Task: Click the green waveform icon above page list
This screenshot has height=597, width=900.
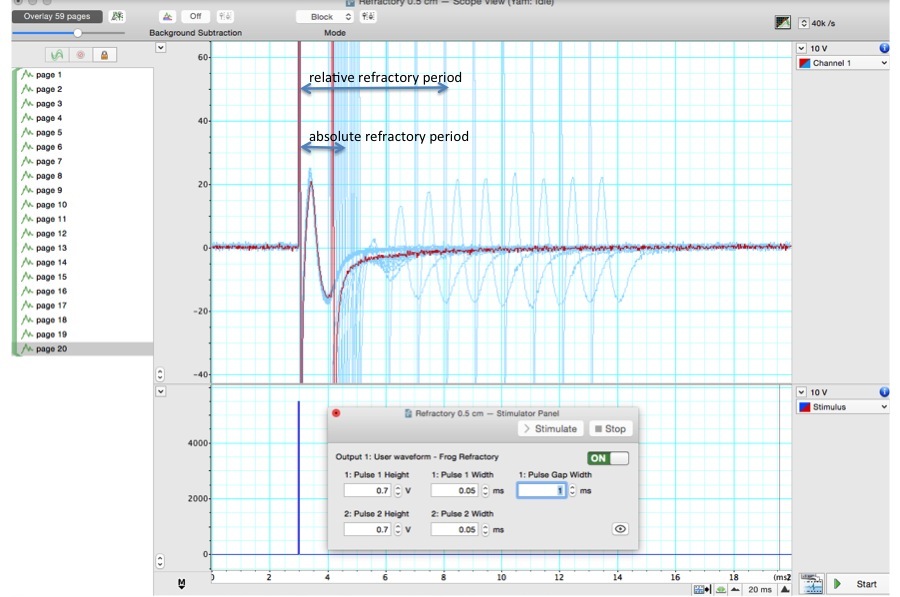Action: pyautogui.click(x=56, y=55)
